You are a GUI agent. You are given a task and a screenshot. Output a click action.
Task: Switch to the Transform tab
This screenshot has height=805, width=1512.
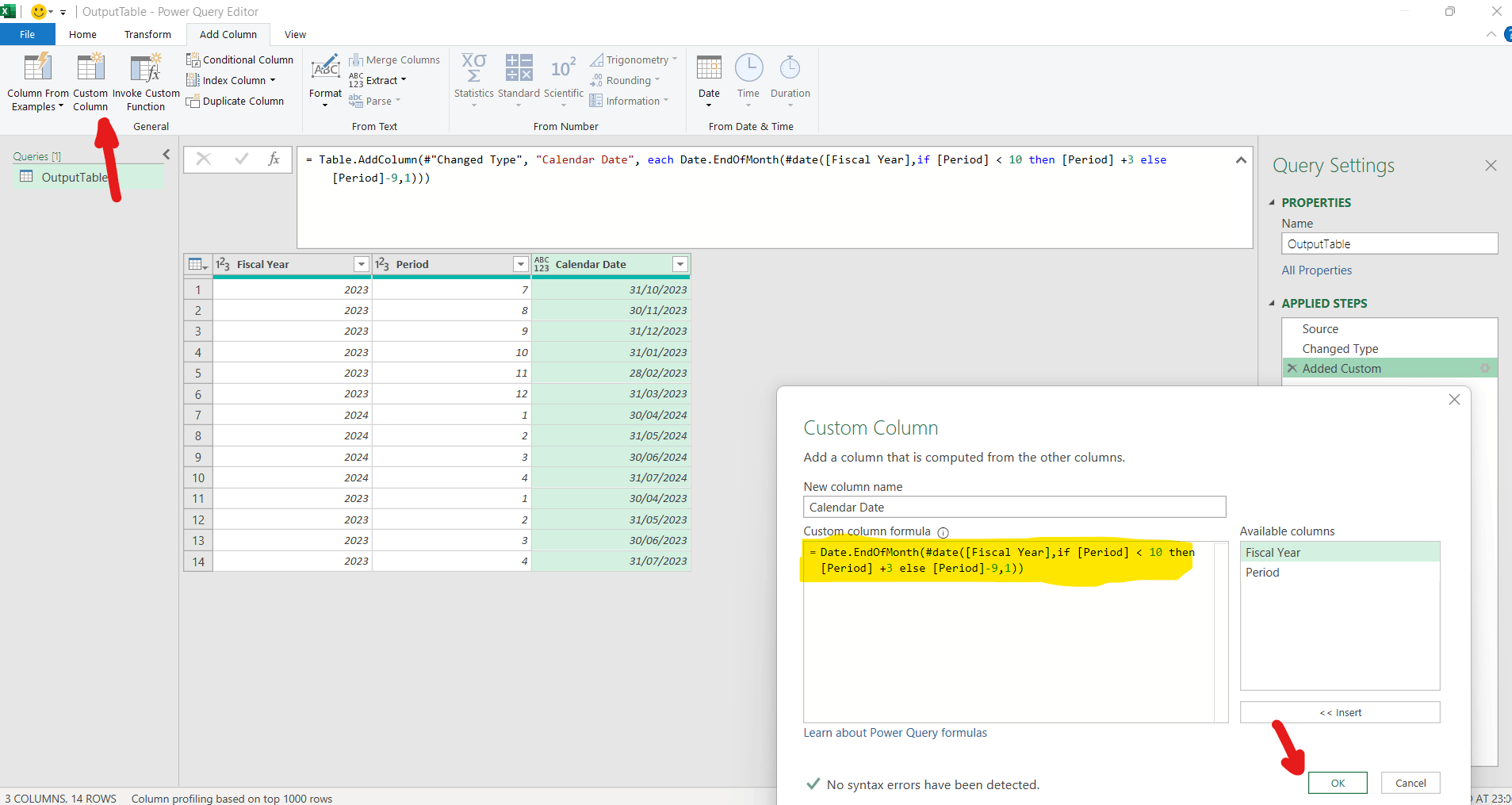(147, 34)
